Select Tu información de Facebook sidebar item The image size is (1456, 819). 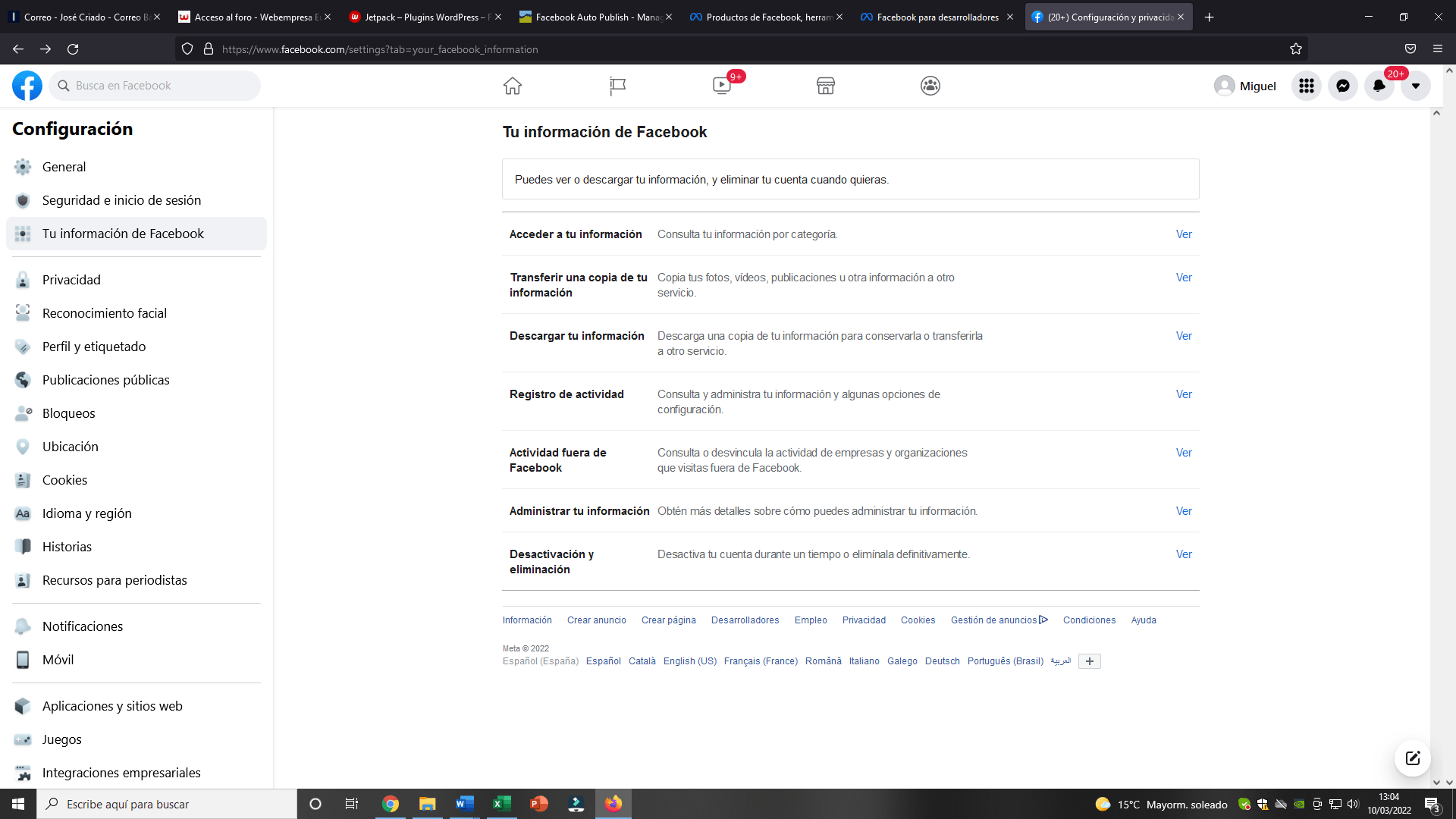pyautogui.click(x=136, y=234)
